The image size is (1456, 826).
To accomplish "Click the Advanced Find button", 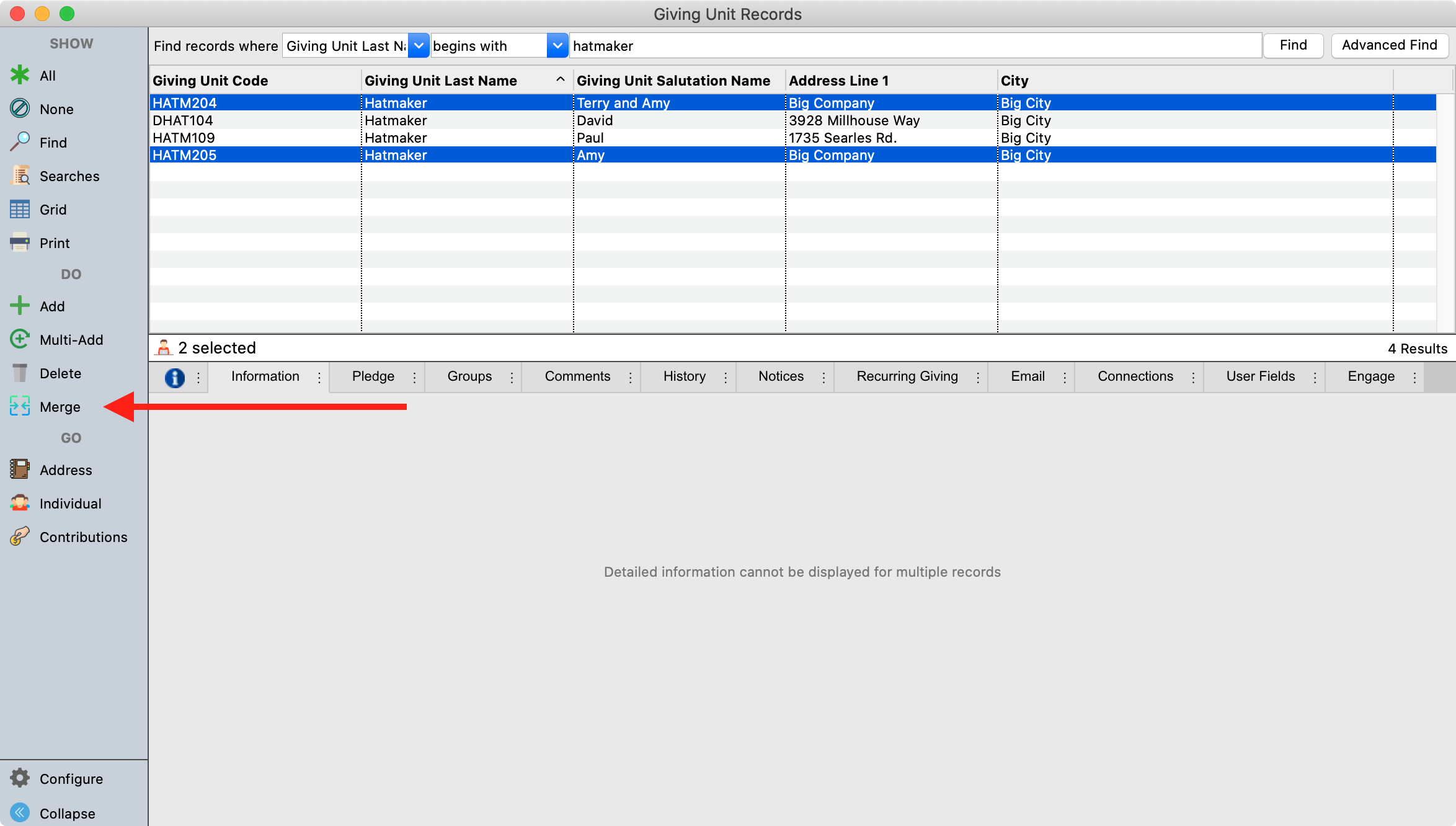I will pos(1389,45).
